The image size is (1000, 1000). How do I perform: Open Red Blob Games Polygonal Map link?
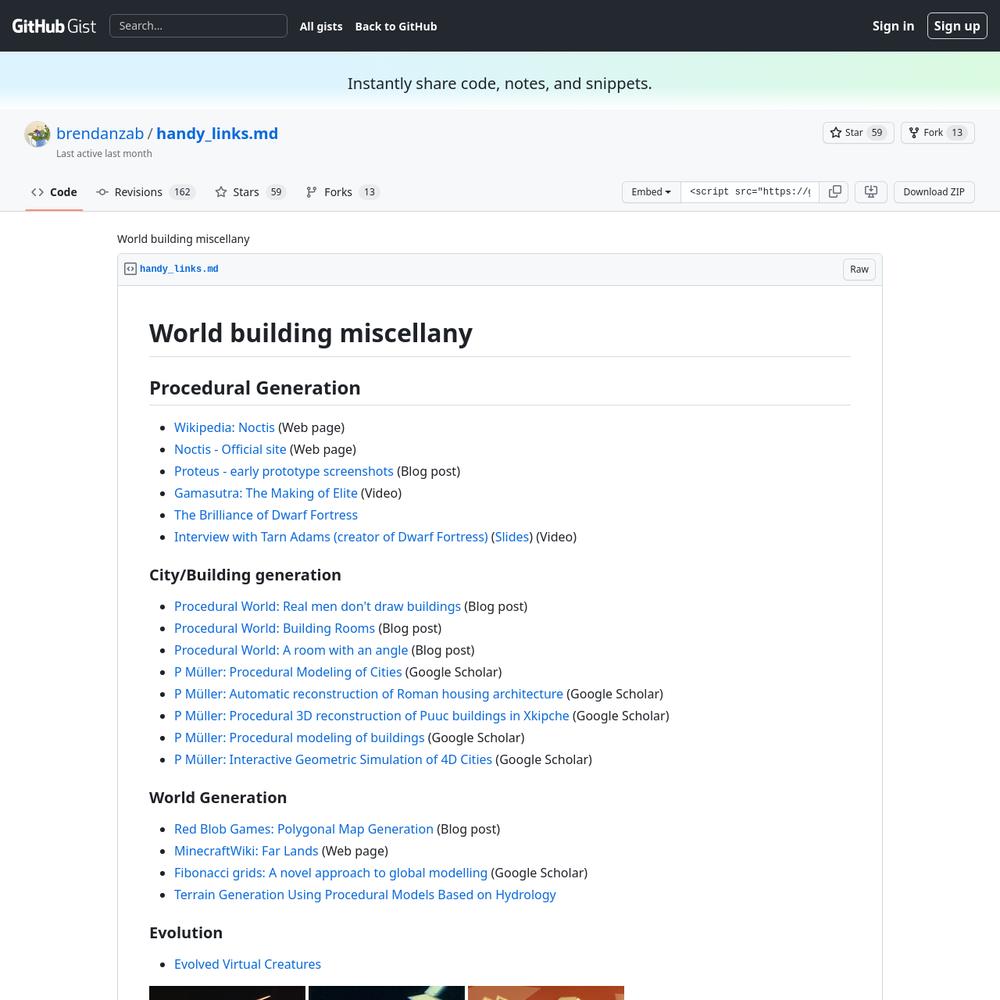click(304, 829)
